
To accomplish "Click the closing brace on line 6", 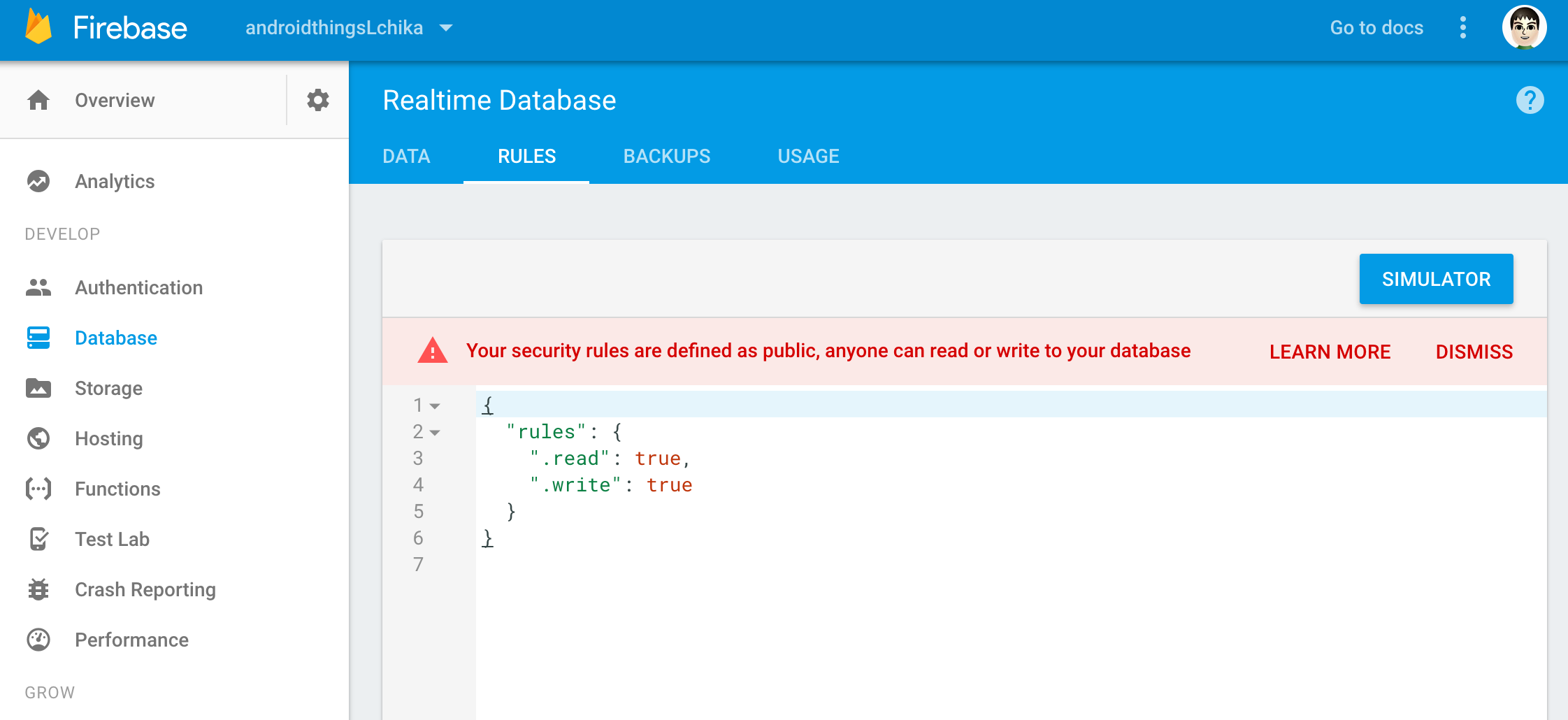I will coord(488,538).
